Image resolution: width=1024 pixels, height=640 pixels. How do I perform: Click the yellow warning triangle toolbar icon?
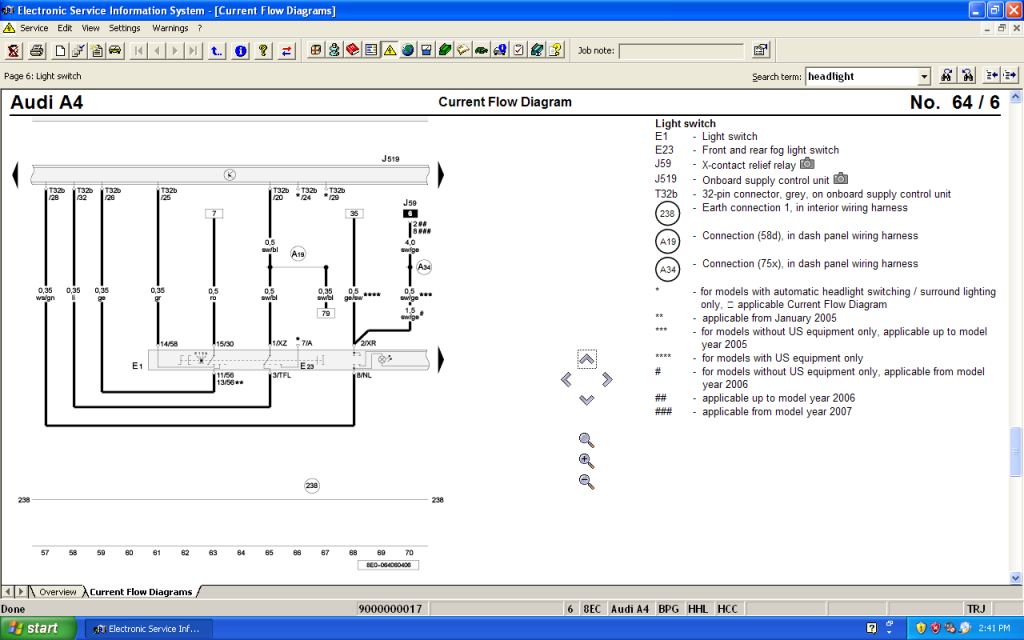tap(390, 50)
